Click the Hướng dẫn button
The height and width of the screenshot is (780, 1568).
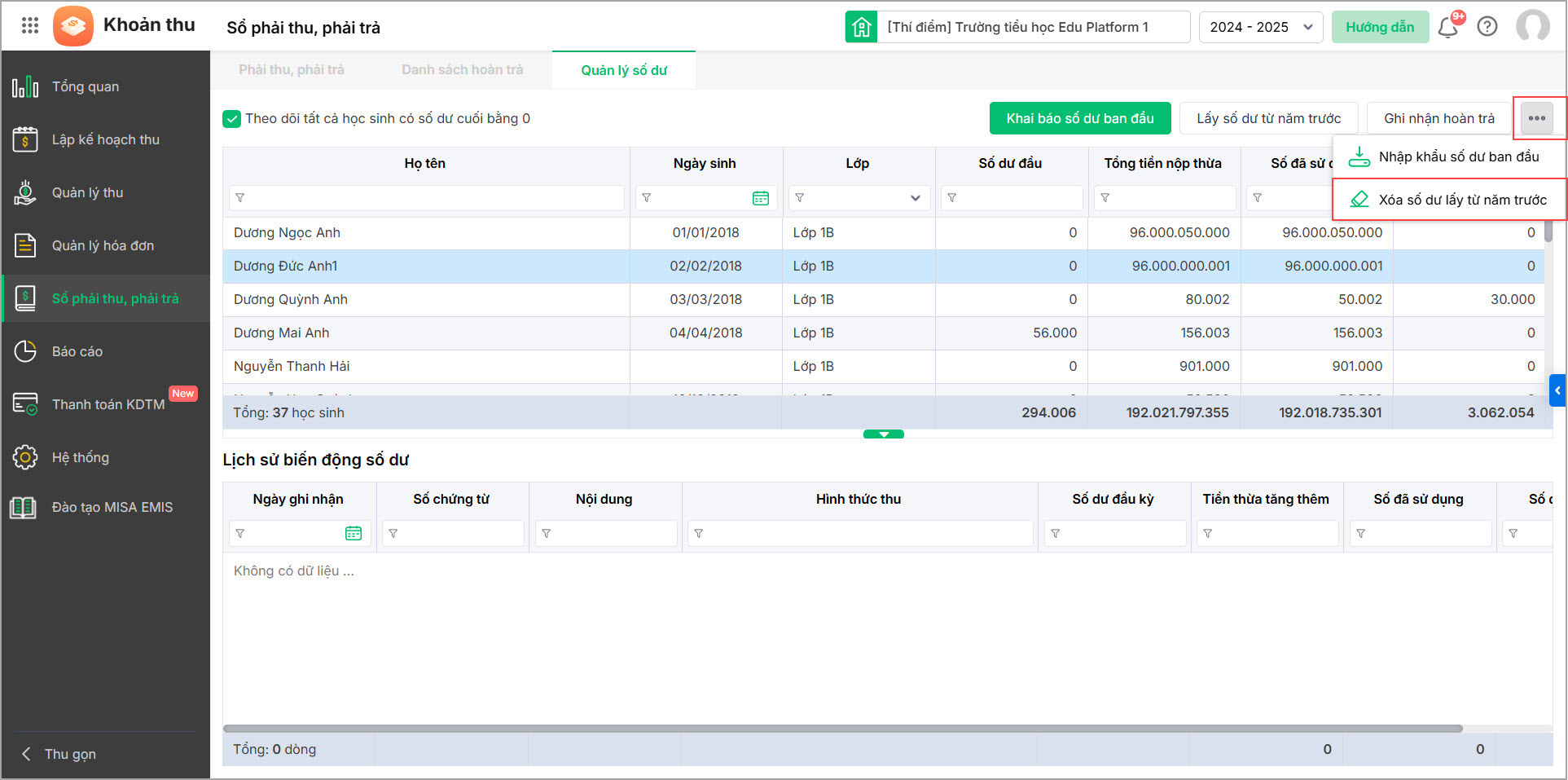coord(1380,27)
